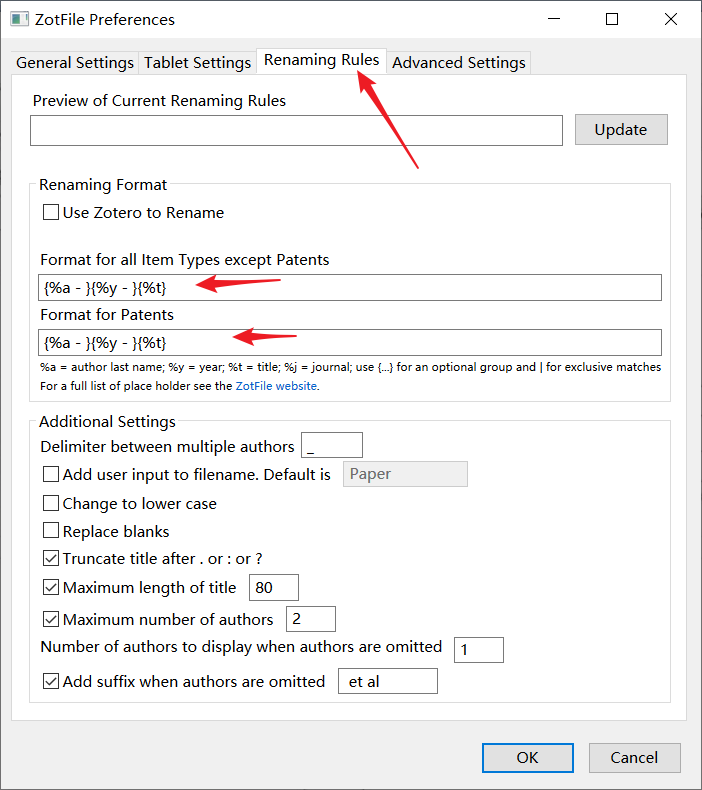
Task: Click the placeholder legend text line
Action: tap(350, 367)
